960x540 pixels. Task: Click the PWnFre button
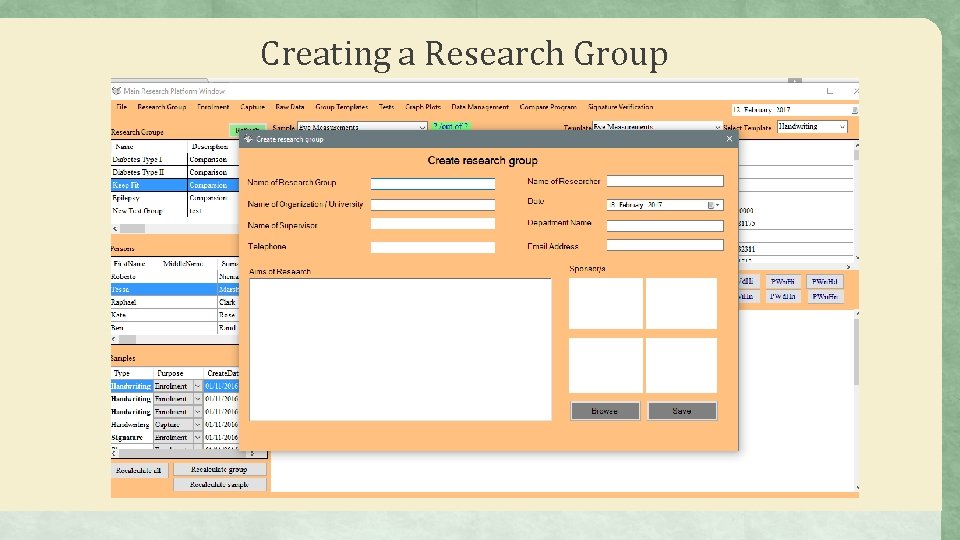pyautogui.click(x=825, y=296)
